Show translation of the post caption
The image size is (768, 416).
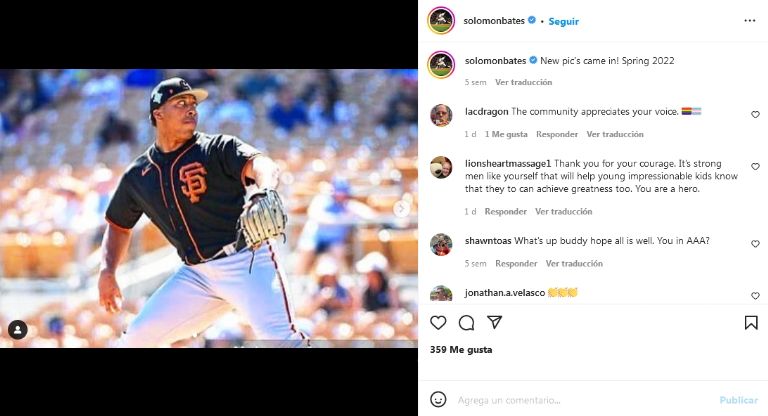pos(523,82)
